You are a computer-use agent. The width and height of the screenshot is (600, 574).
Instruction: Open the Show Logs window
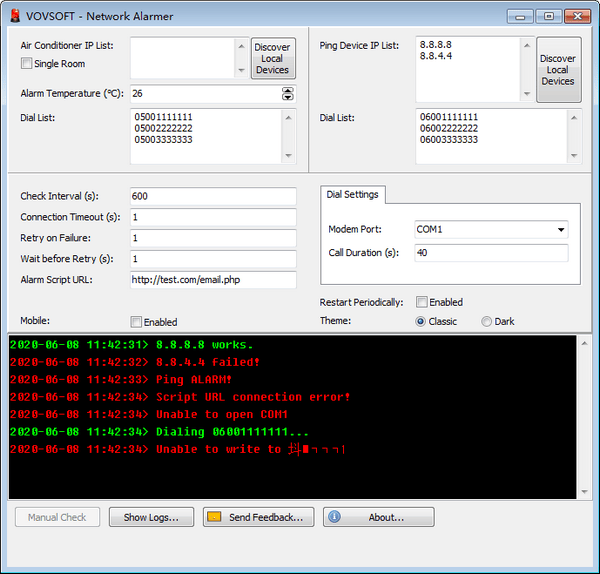point(151,517)
